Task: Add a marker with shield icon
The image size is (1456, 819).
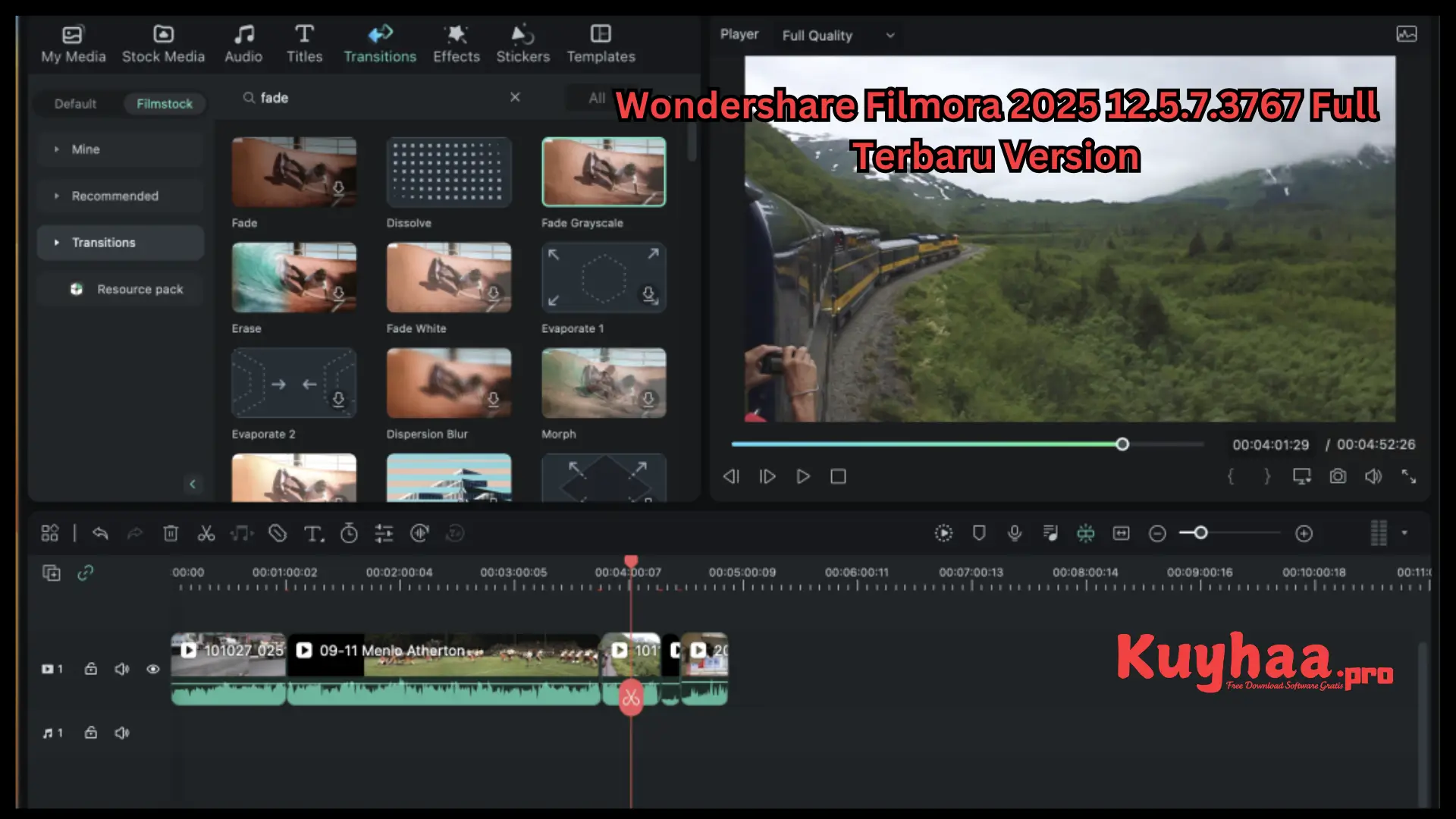Action: [x=979, y=533]
